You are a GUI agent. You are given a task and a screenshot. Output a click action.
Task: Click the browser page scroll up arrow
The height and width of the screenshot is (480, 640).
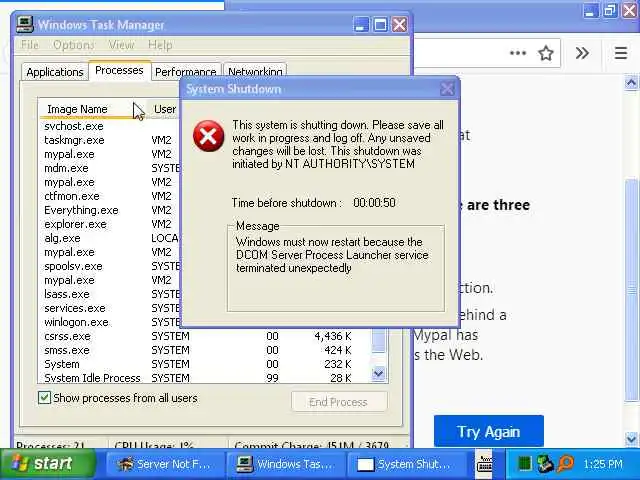pyautogui.click(x=631, y=82)
